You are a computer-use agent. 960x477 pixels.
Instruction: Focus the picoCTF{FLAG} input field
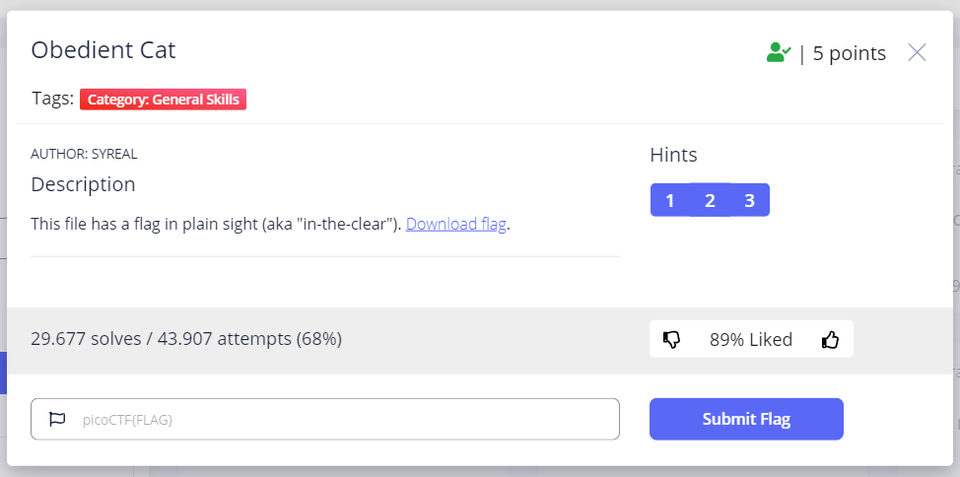325,419
